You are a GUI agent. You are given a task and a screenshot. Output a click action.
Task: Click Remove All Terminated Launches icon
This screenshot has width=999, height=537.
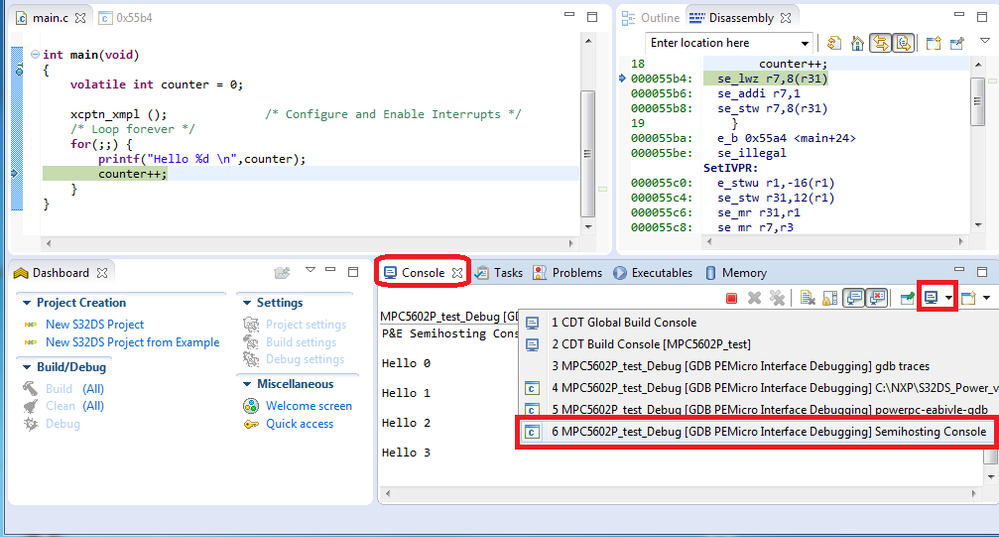pos(777,298)
